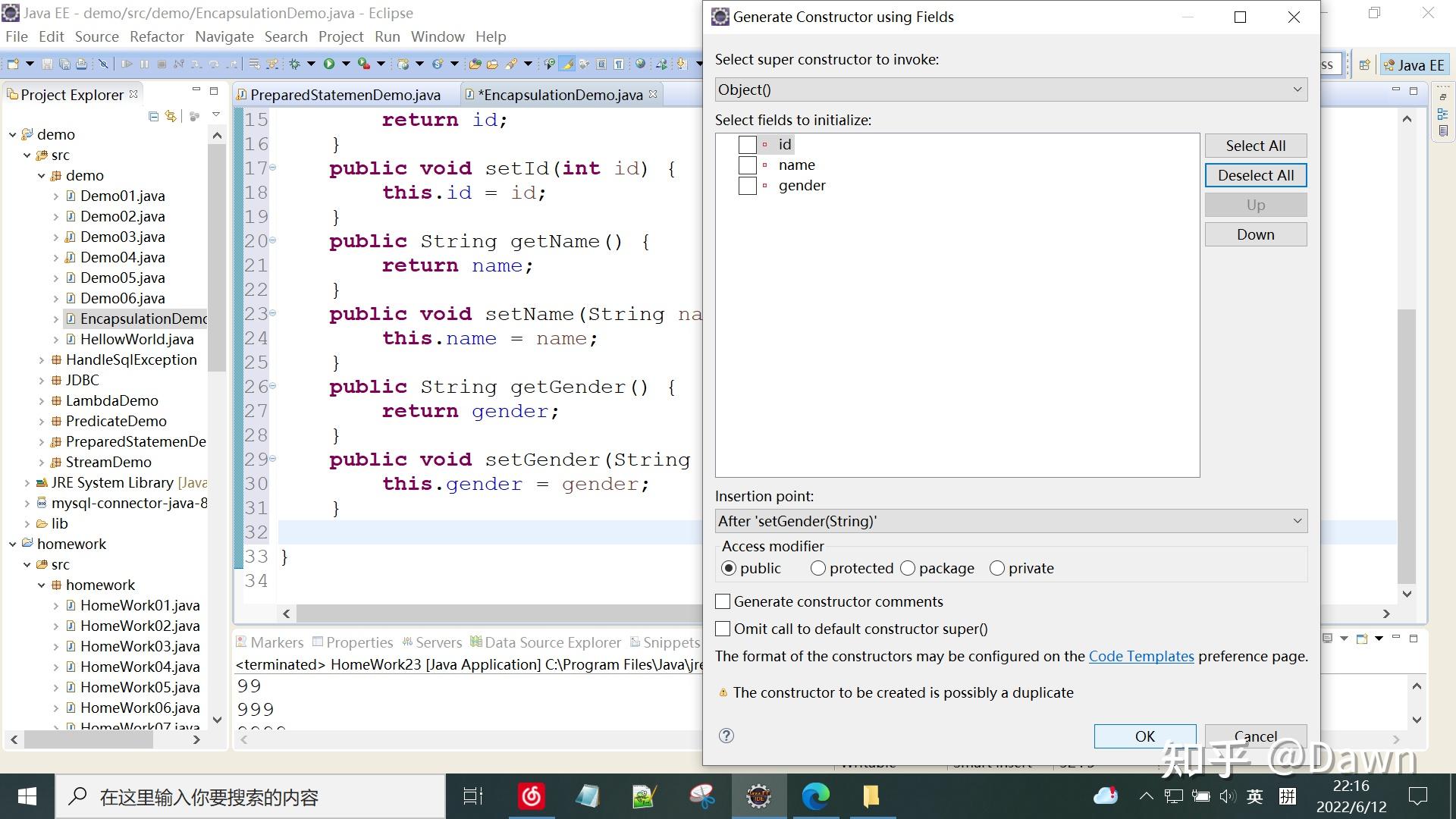Expand the JDBC package
1456x819 pixels.
(42, 380)
